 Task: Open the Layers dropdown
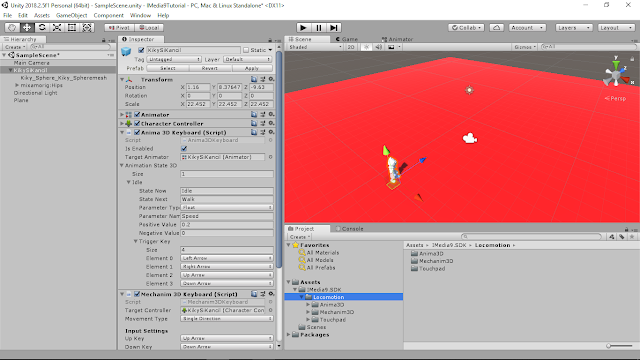pyautogui.click(x=573, y=28)
